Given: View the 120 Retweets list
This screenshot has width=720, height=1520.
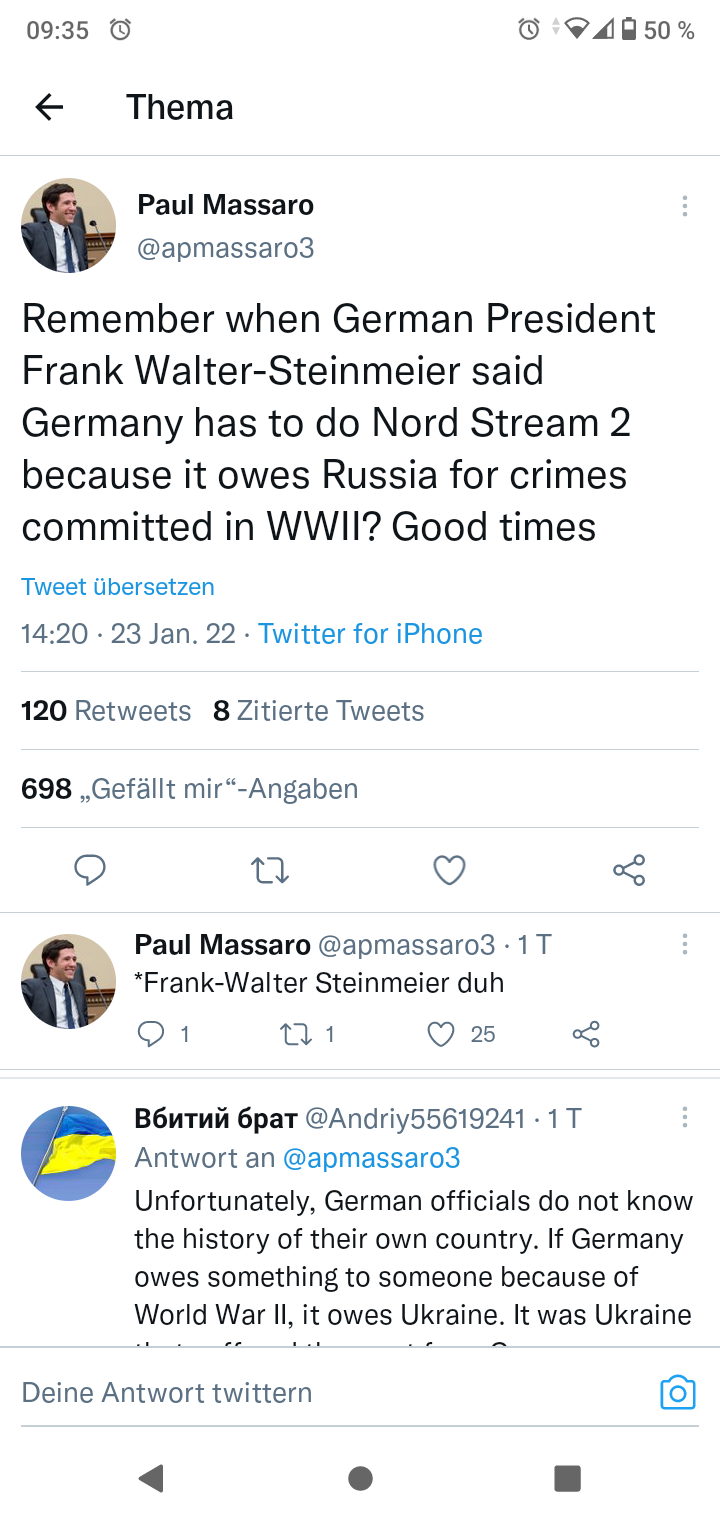Looking at the screenshot, I should click(106, 711).
